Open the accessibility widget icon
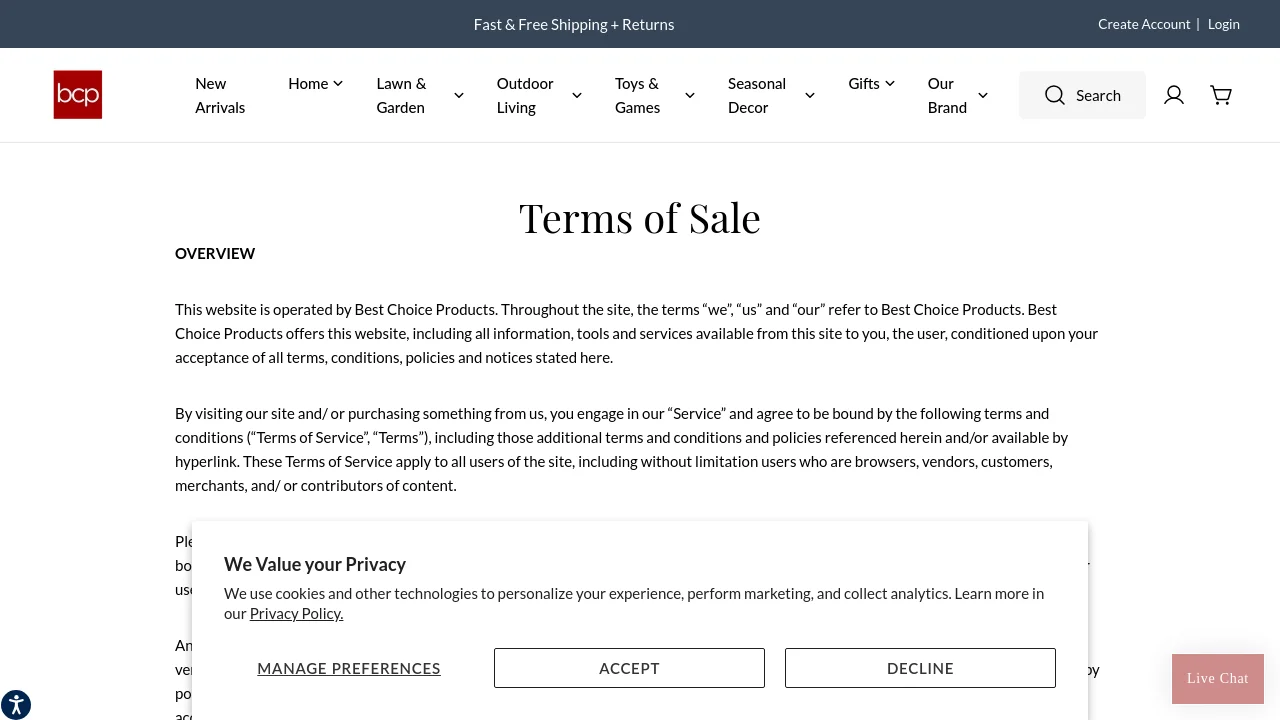 tap(16, 704)
